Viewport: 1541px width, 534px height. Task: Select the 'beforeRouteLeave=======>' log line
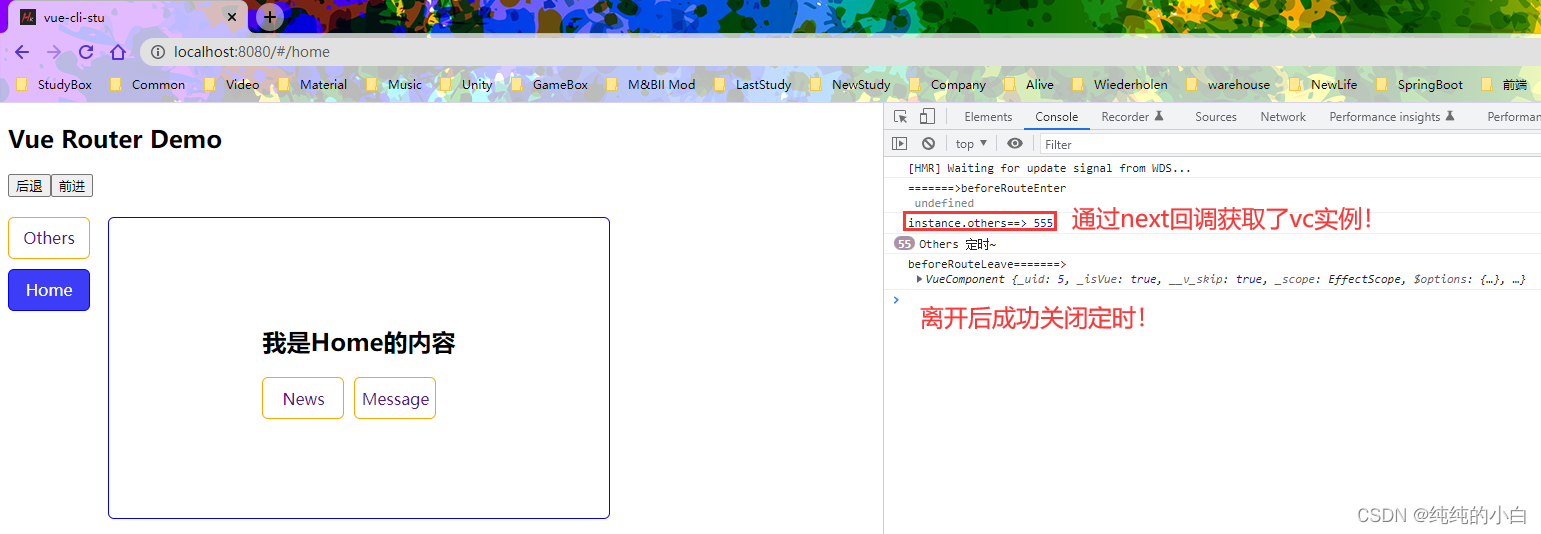[x=987, y=264]
